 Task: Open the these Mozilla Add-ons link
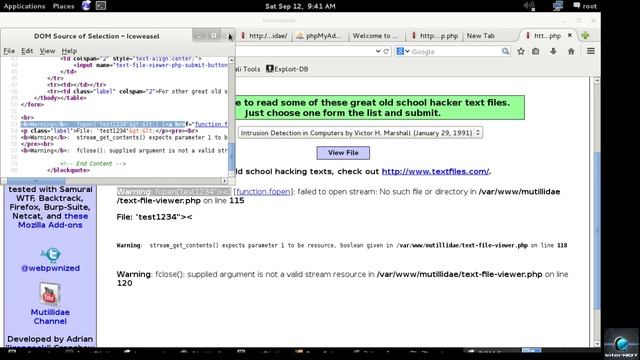[52, 220]
